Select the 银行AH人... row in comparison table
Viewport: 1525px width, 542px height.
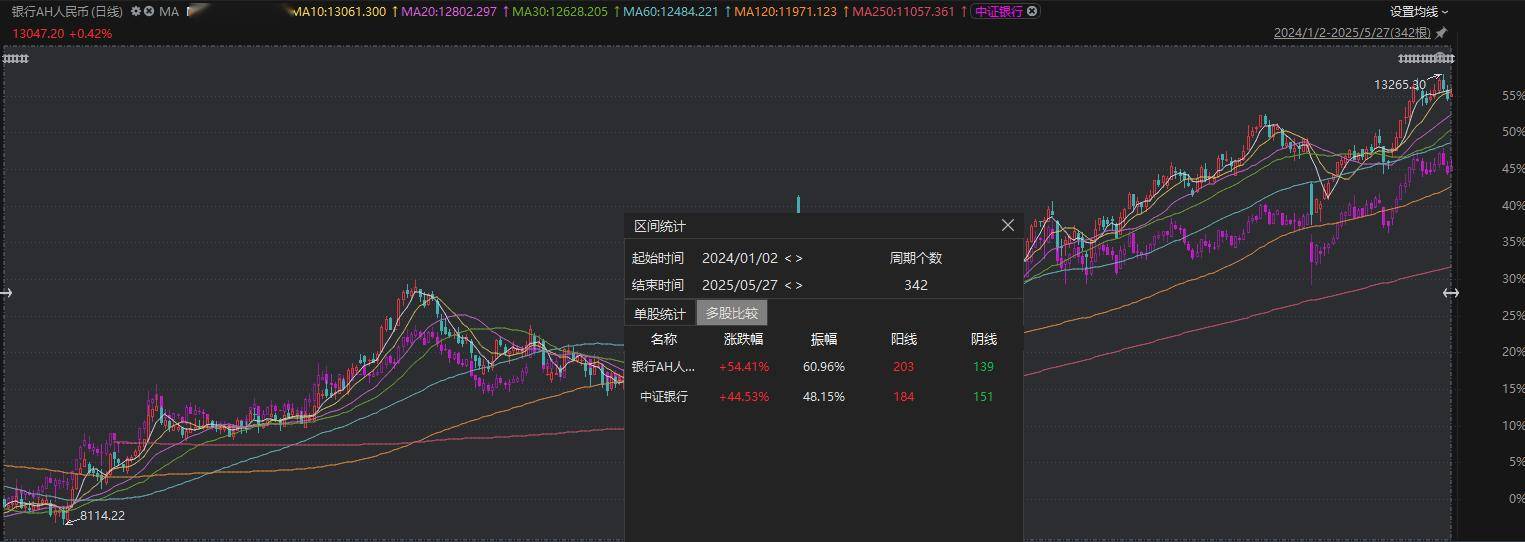tap(663, 367)
